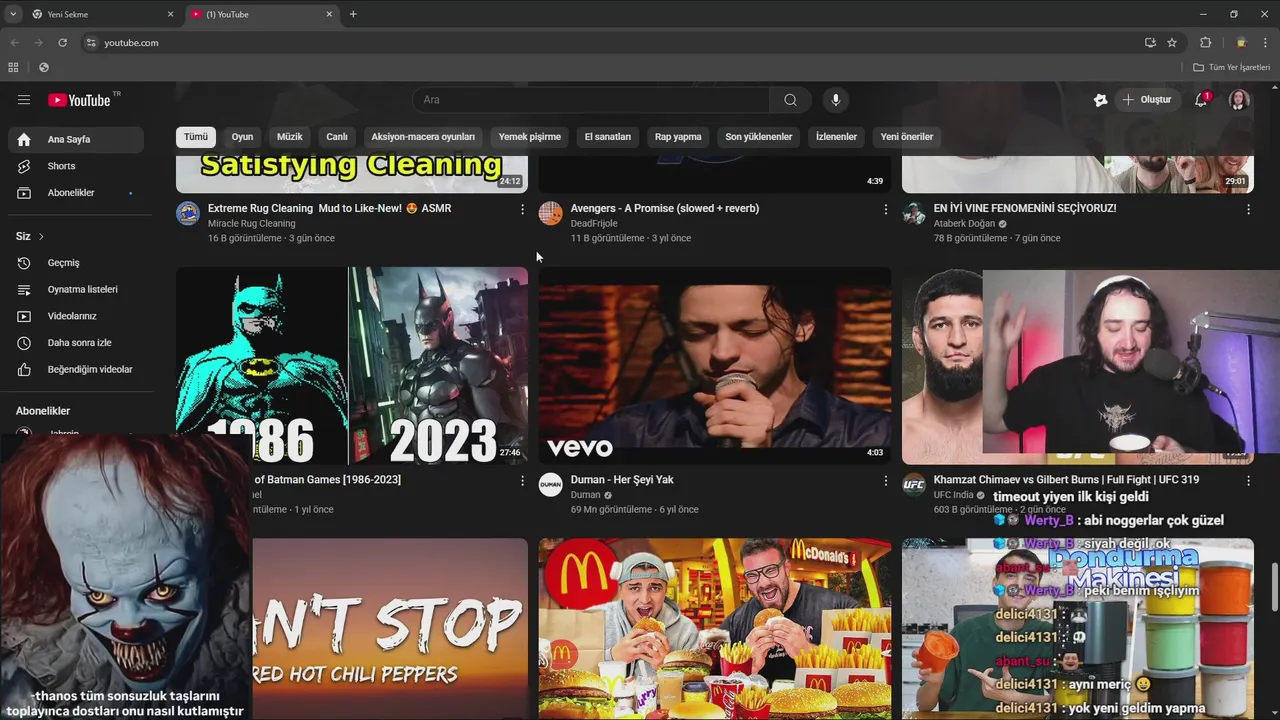Open Khamzat Chimaev vs Gilbert Burns title

point(1067,480)
